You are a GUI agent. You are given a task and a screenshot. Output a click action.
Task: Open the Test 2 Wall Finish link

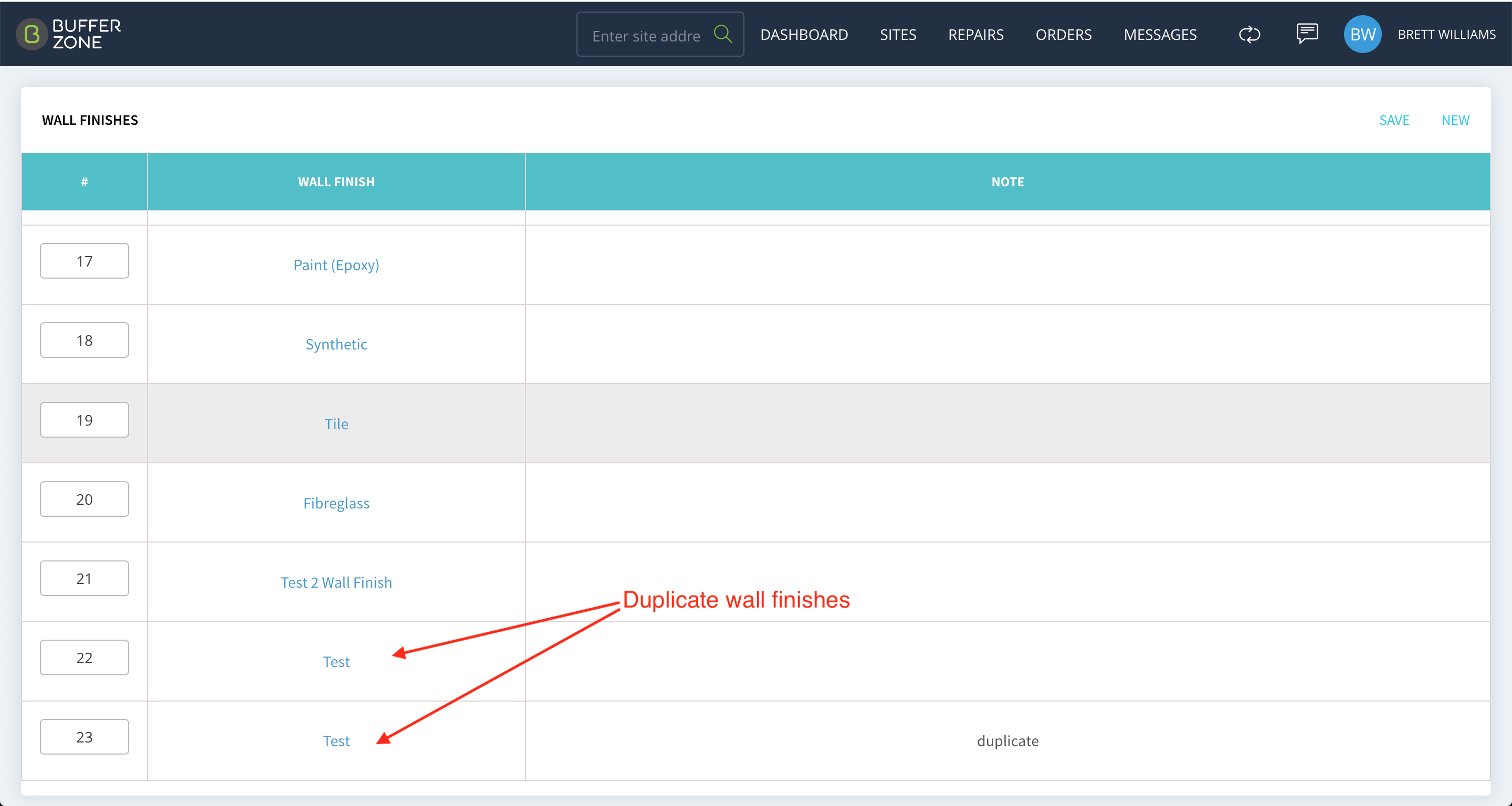click(337, 582)
